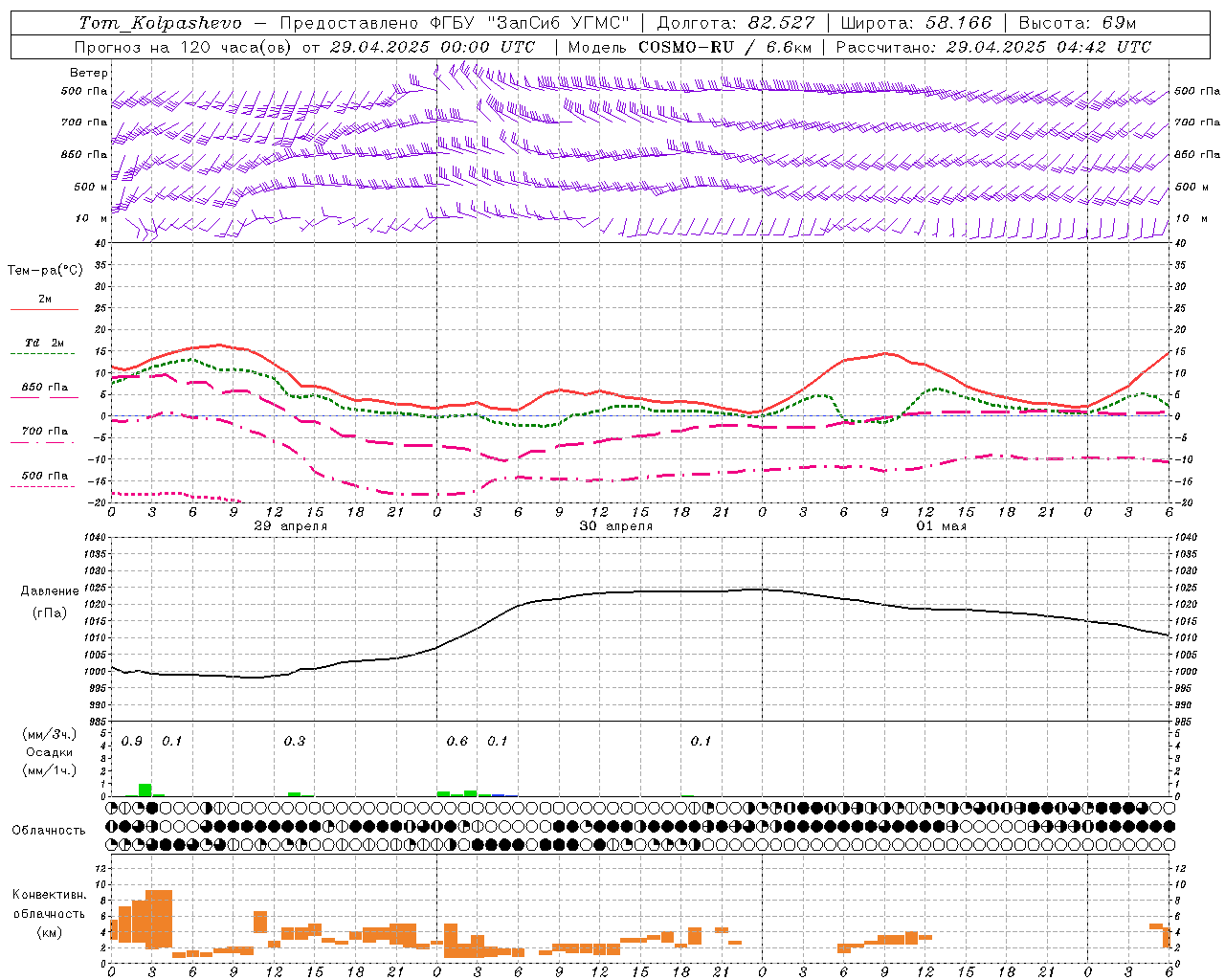This screenshot has height=980, width=1225.
Task: Click the Ветер panel label
Action: coord(89,73)
